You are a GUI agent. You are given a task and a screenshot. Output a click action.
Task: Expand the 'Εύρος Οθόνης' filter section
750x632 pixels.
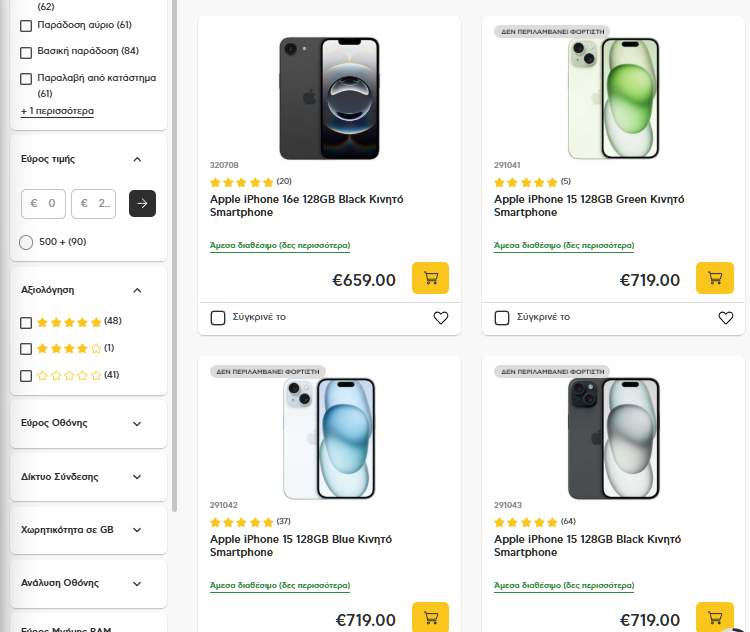pos(137,423)
